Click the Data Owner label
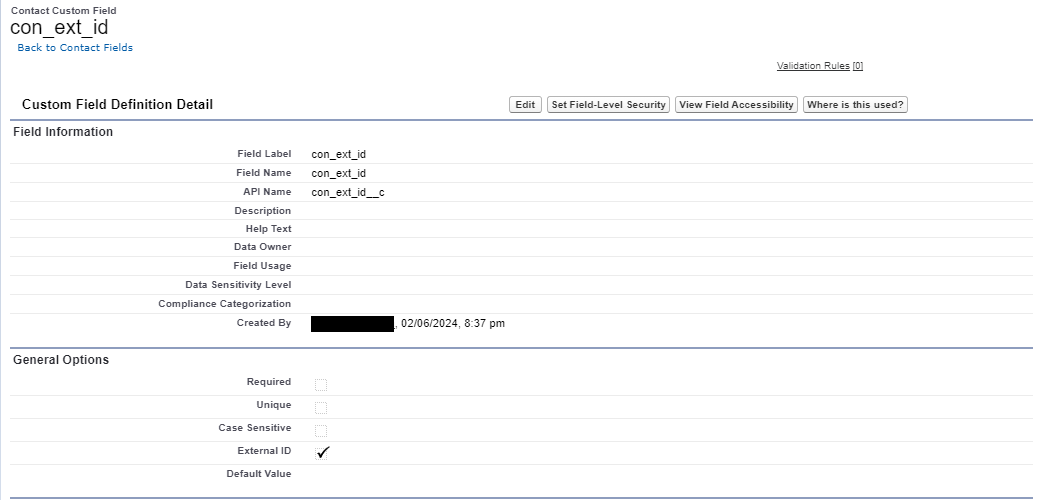The width and height of the screenshot is (1046, 500). [x=262, y=247]
